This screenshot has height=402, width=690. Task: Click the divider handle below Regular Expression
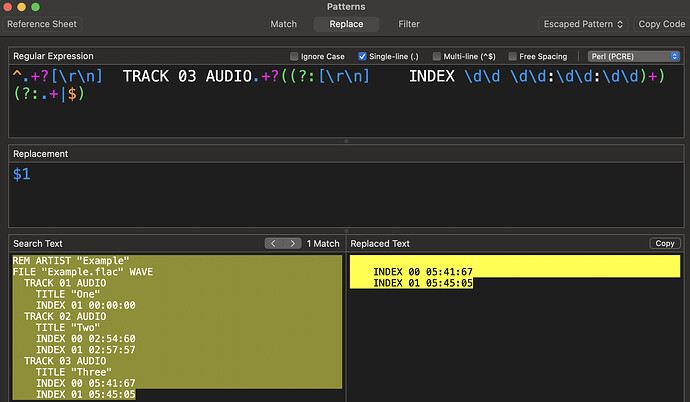[x=346, y=141]
